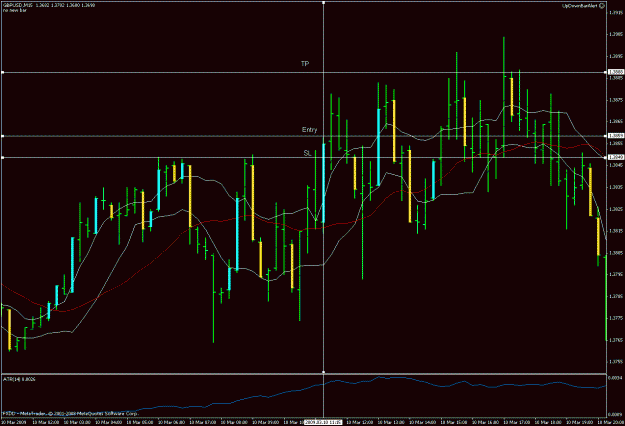Select the Entry horizontal line left handle
625x426 pixels.
click(2, 136)
